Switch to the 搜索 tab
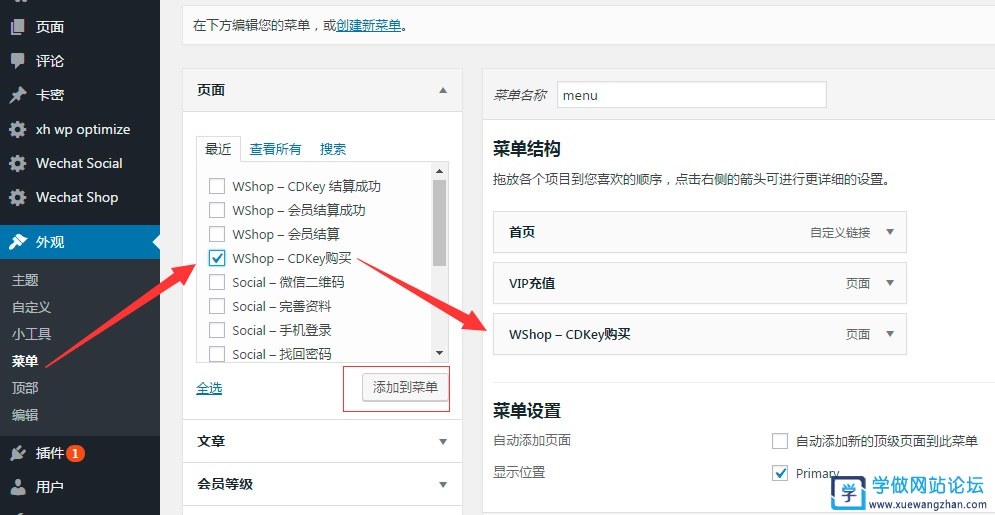This screenshot has width=995, height=515. (x=333, y=149)
